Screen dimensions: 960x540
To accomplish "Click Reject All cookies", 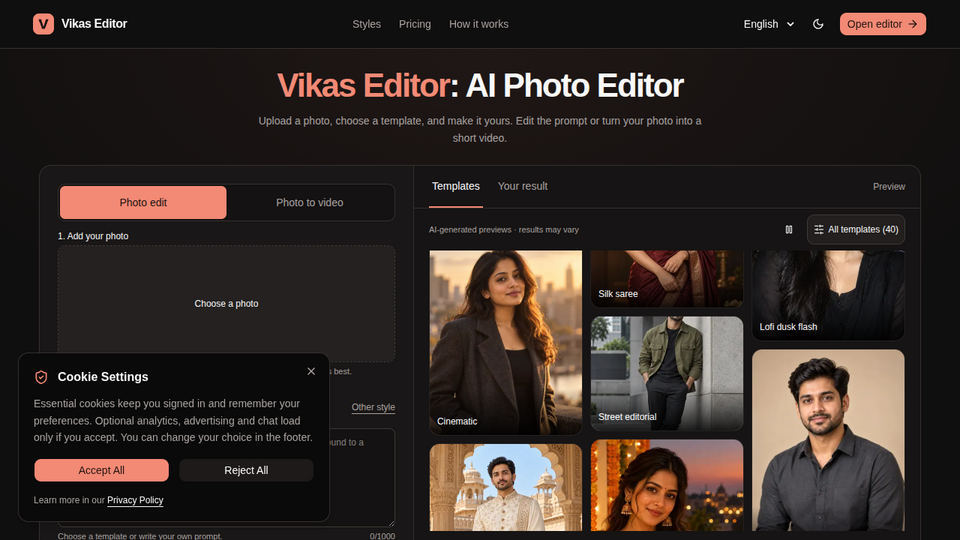I will coord(246,470).
